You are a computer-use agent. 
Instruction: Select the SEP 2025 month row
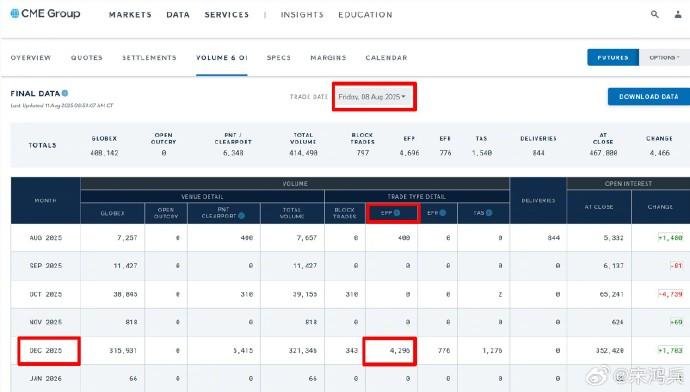tap(350, 266)
